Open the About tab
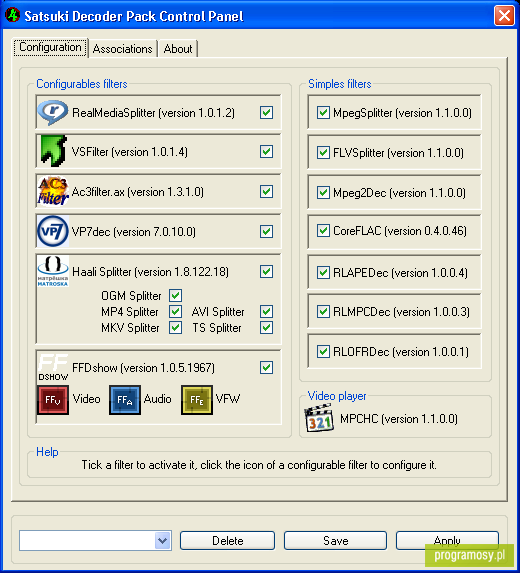520x573 pixels. (178, 49)
